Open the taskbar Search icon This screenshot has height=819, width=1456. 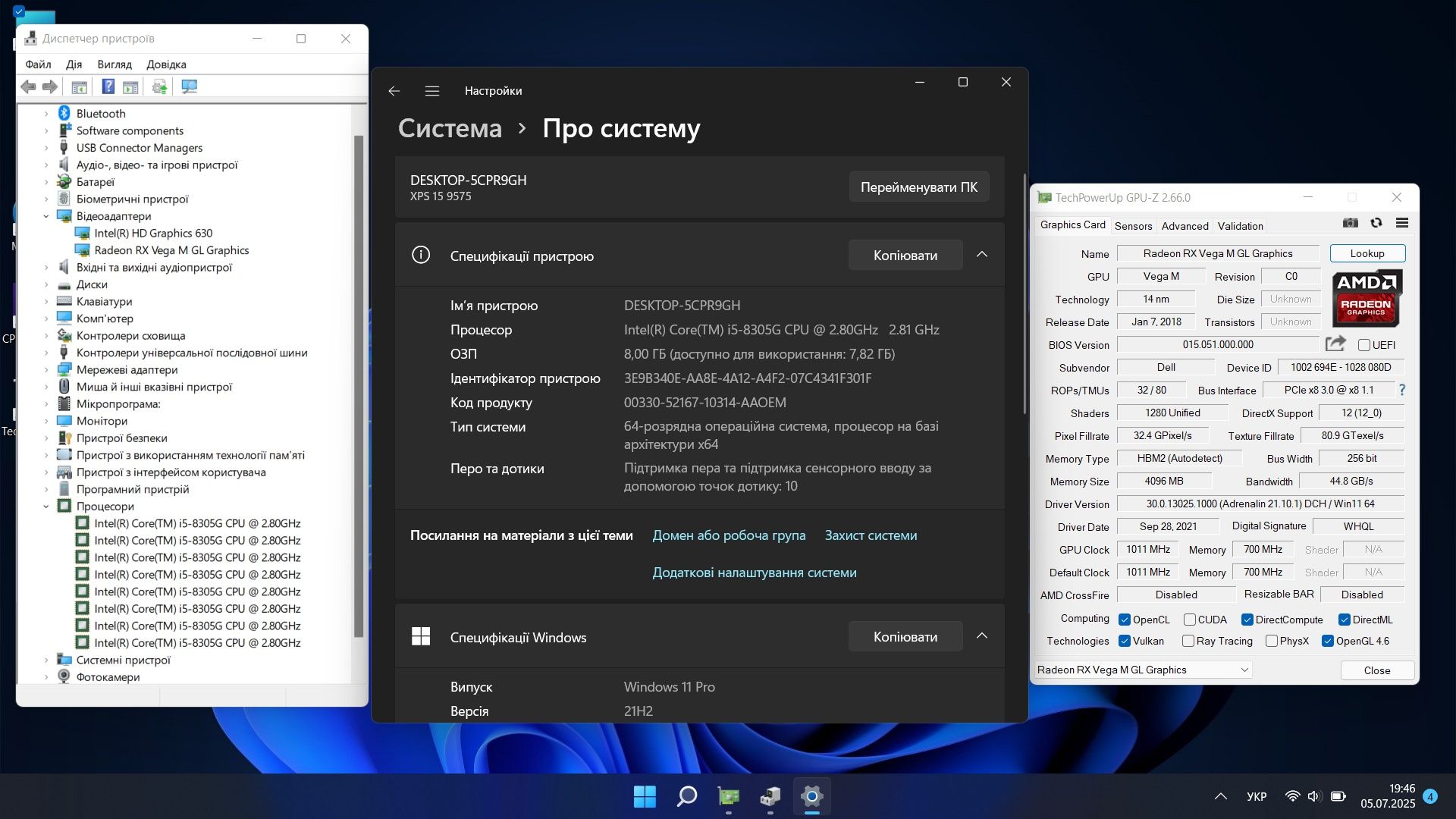(687, 796)
